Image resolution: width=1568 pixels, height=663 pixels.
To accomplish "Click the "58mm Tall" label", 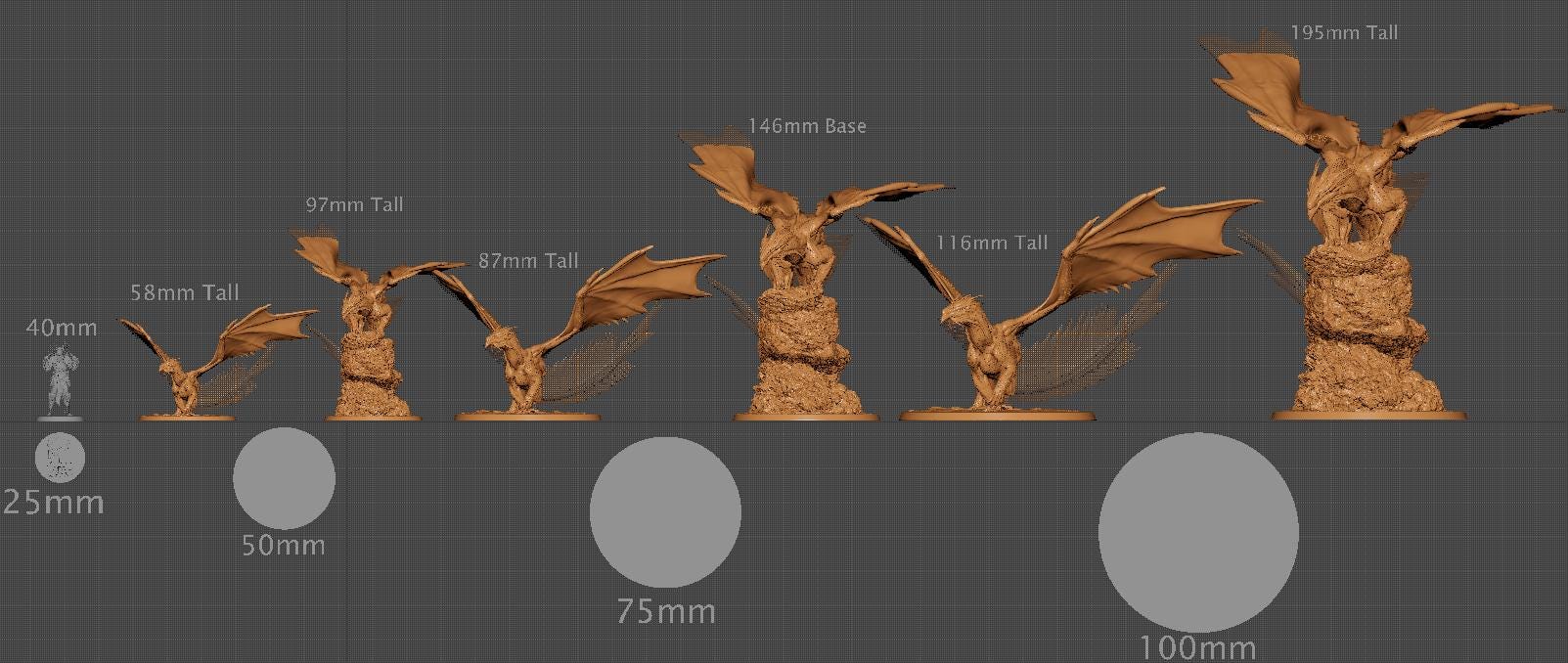I will click(x=185, y=292).
